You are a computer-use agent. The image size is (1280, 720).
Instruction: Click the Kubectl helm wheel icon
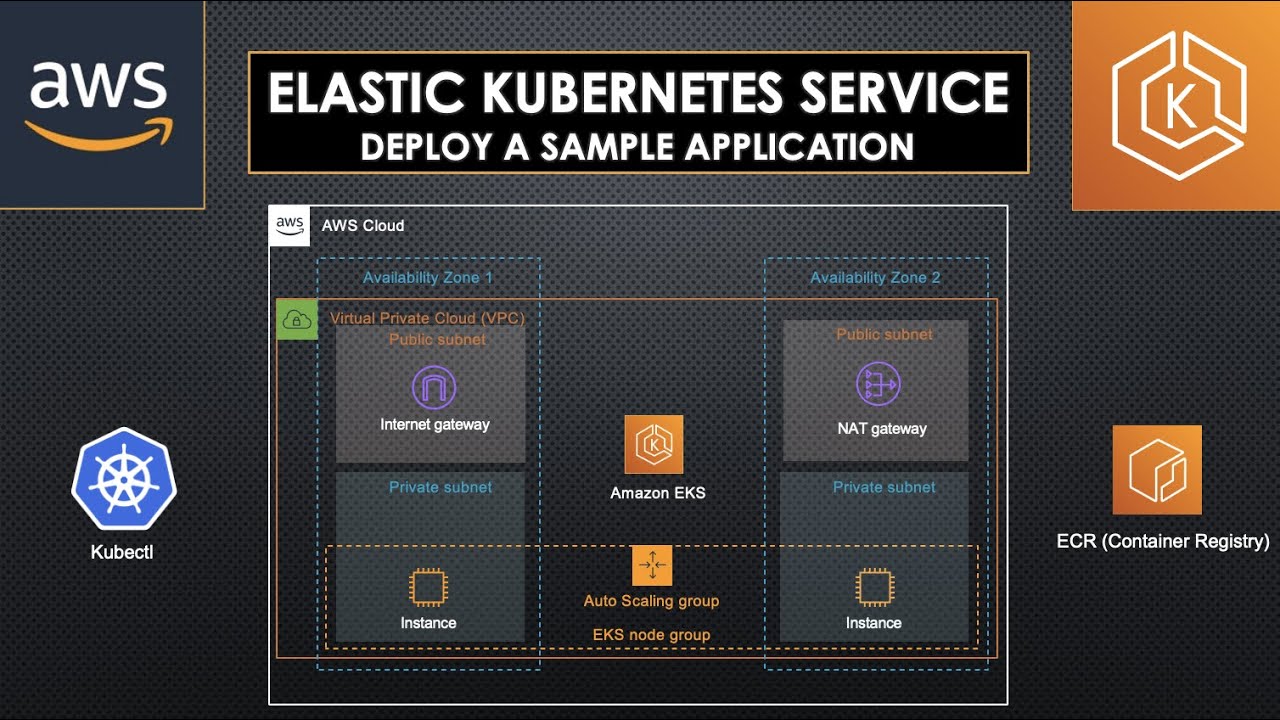coord(124,480)
